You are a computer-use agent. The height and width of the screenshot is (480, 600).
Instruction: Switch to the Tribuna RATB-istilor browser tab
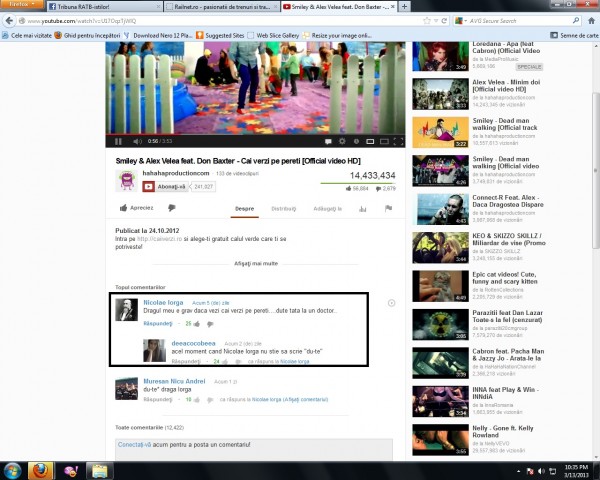click(104, 7)
